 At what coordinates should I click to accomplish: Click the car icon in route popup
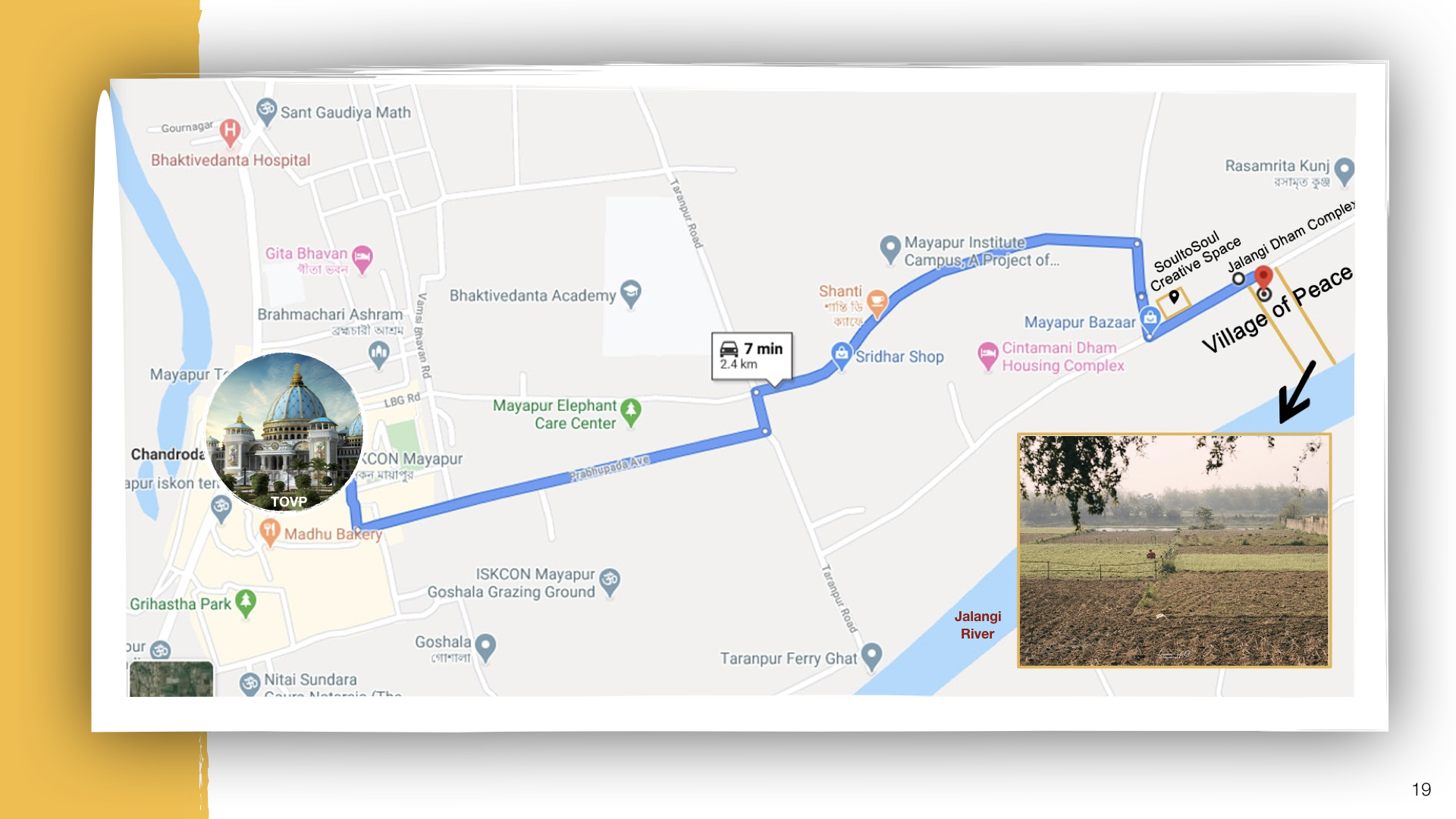click(x=729, y=349)
